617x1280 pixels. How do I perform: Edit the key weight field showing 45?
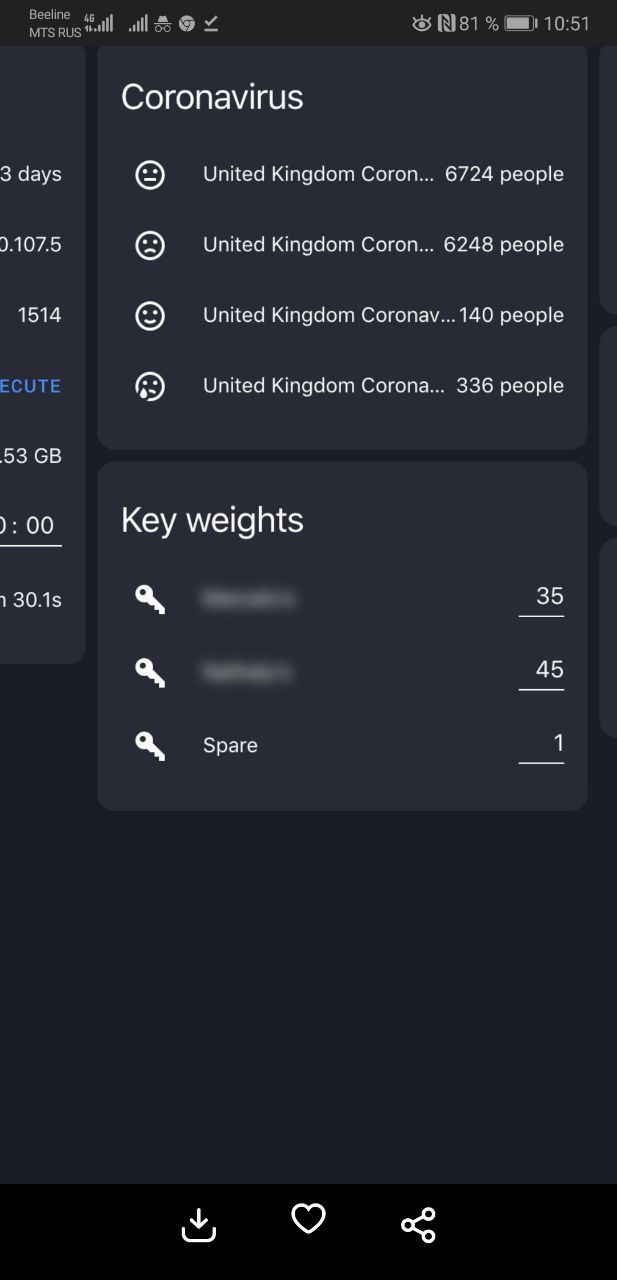(541, 671)
